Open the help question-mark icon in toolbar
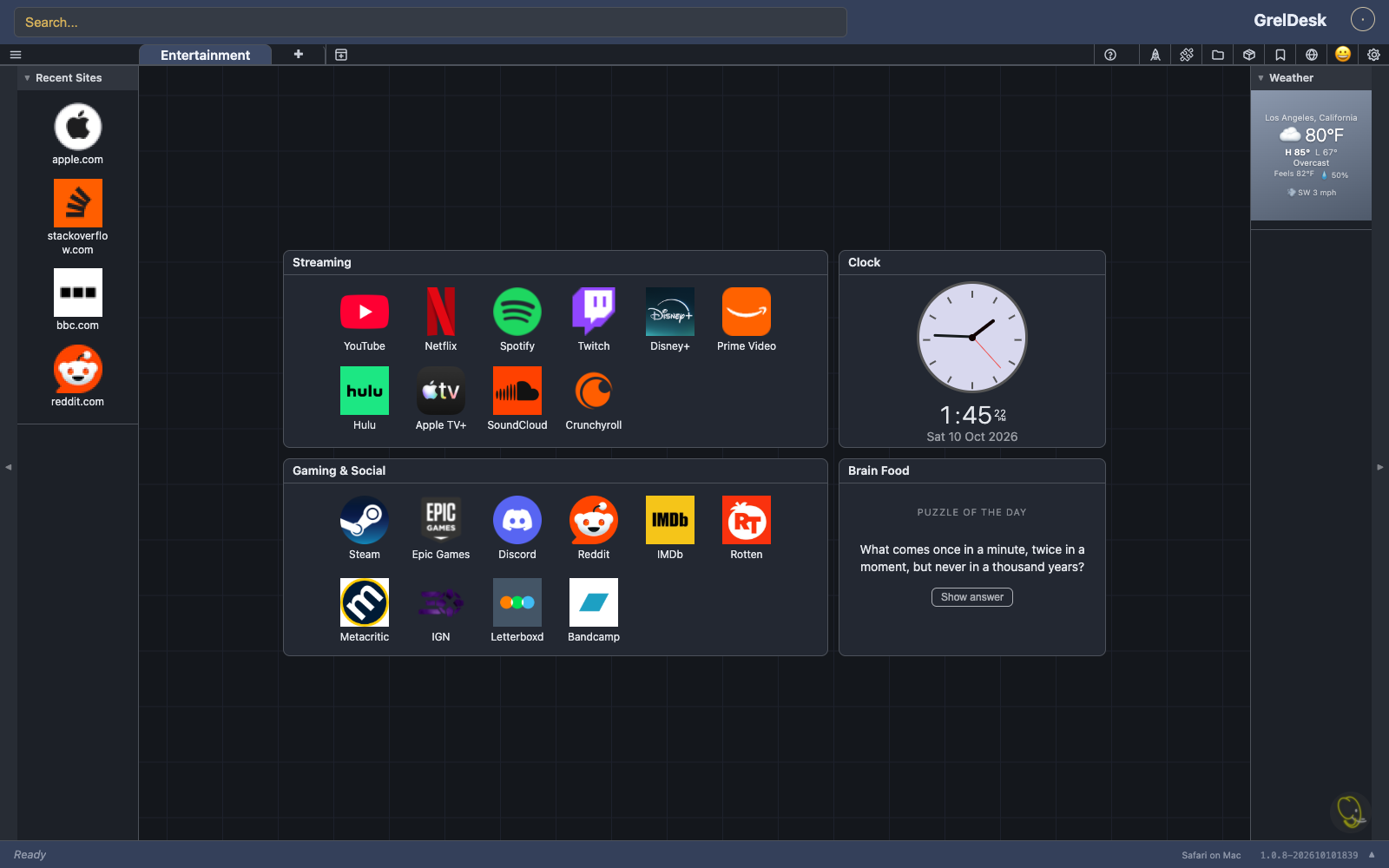 1110,55
